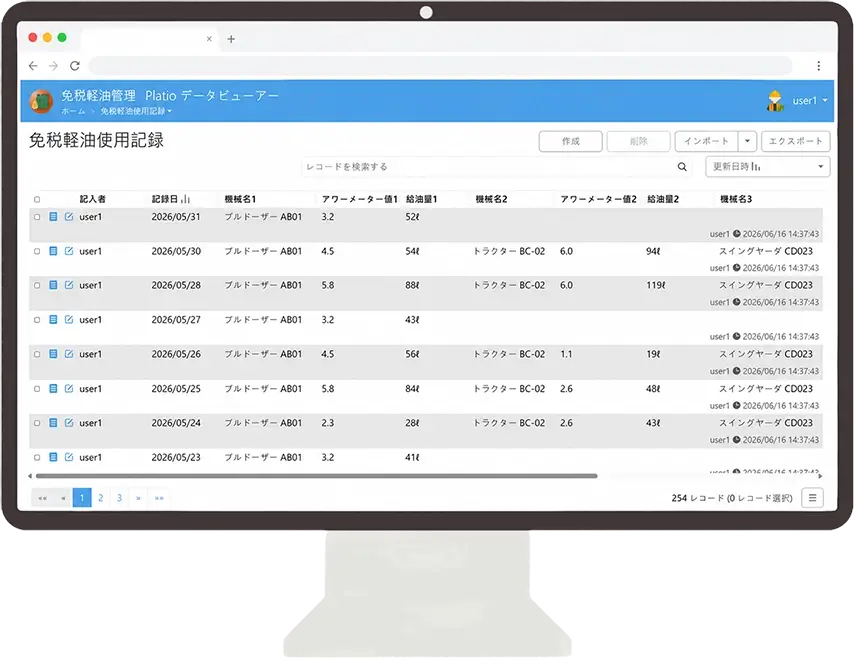Jump to first page
This screenshot has width=854, height=658.
pyautogui.click(x=42, y=498)
